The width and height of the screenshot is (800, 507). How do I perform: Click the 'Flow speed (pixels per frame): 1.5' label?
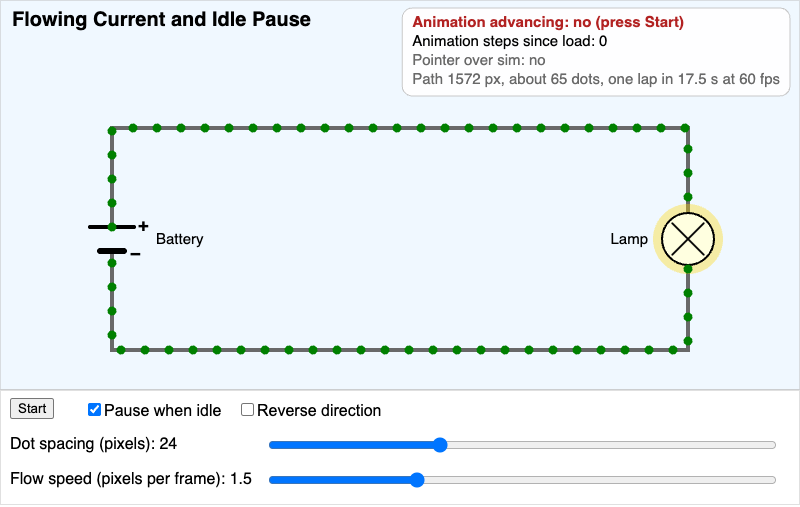coord(131,478)
